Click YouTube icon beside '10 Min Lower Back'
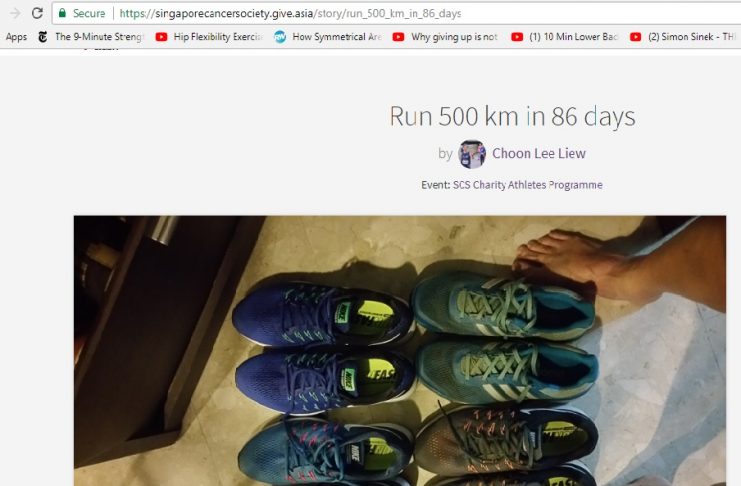 click(517, 37)
